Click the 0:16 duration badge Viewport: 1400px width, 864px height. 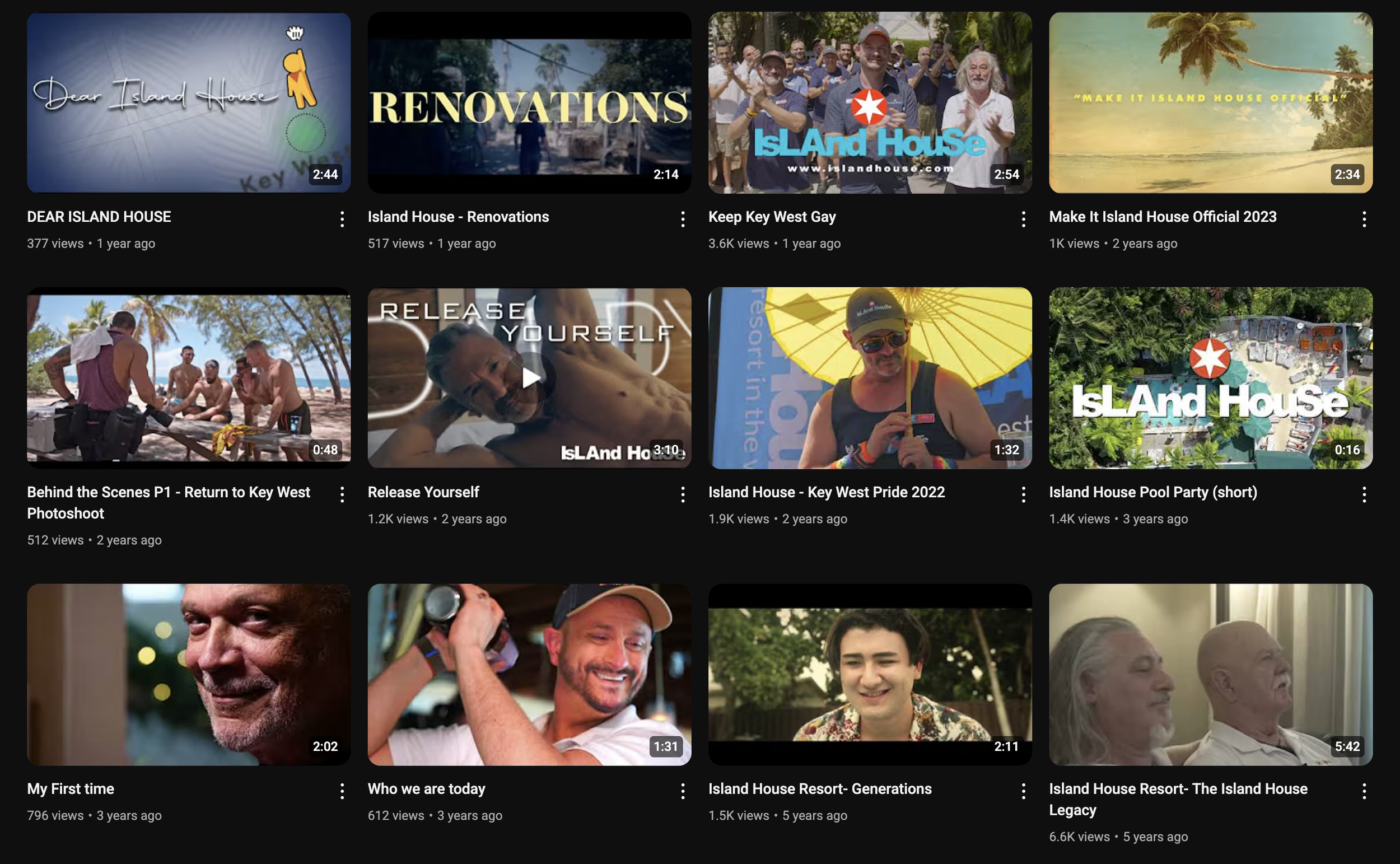click(x=1347, y=450)
